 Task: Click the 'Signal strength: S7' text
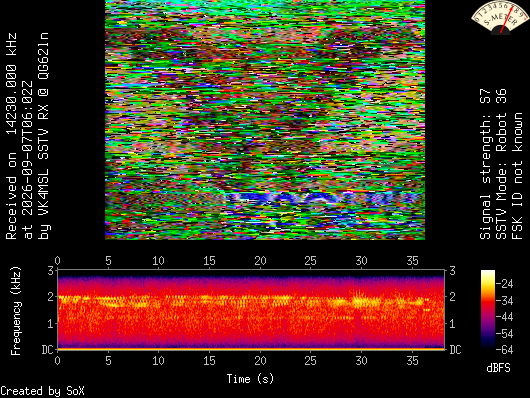(x=485, y=164)
